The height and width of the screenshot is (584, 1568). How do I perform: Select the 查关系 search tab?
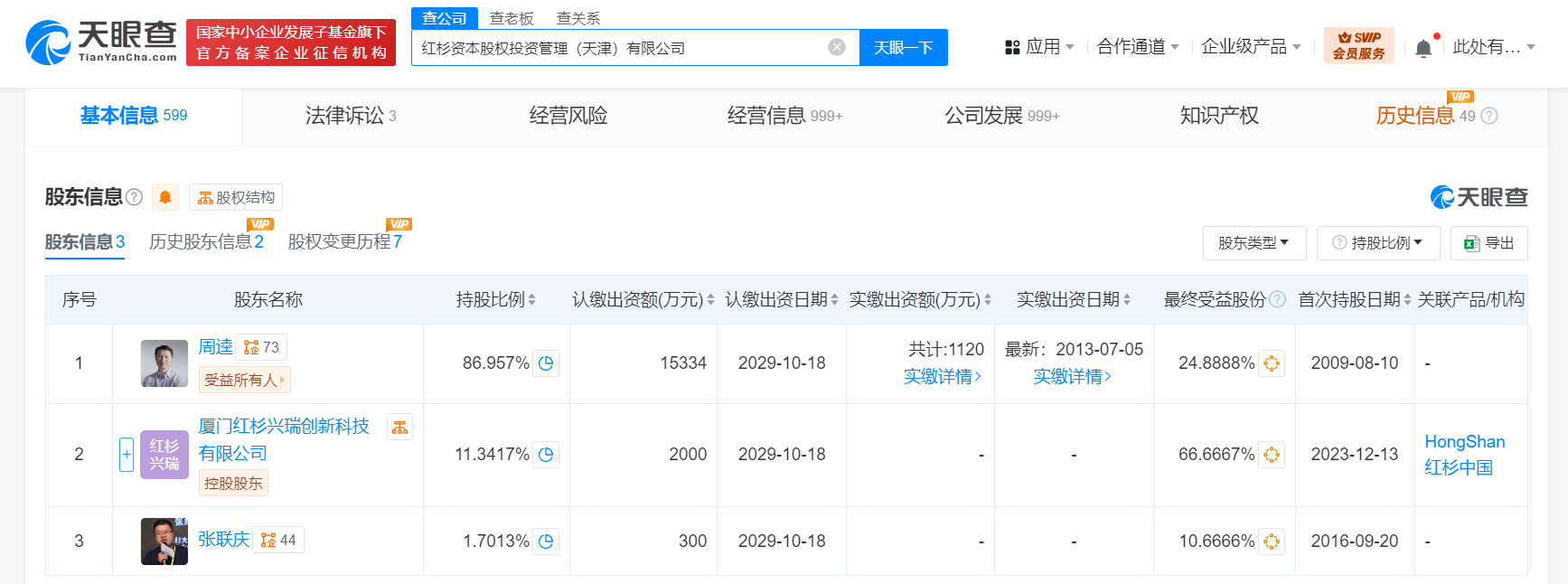[578, 18]
